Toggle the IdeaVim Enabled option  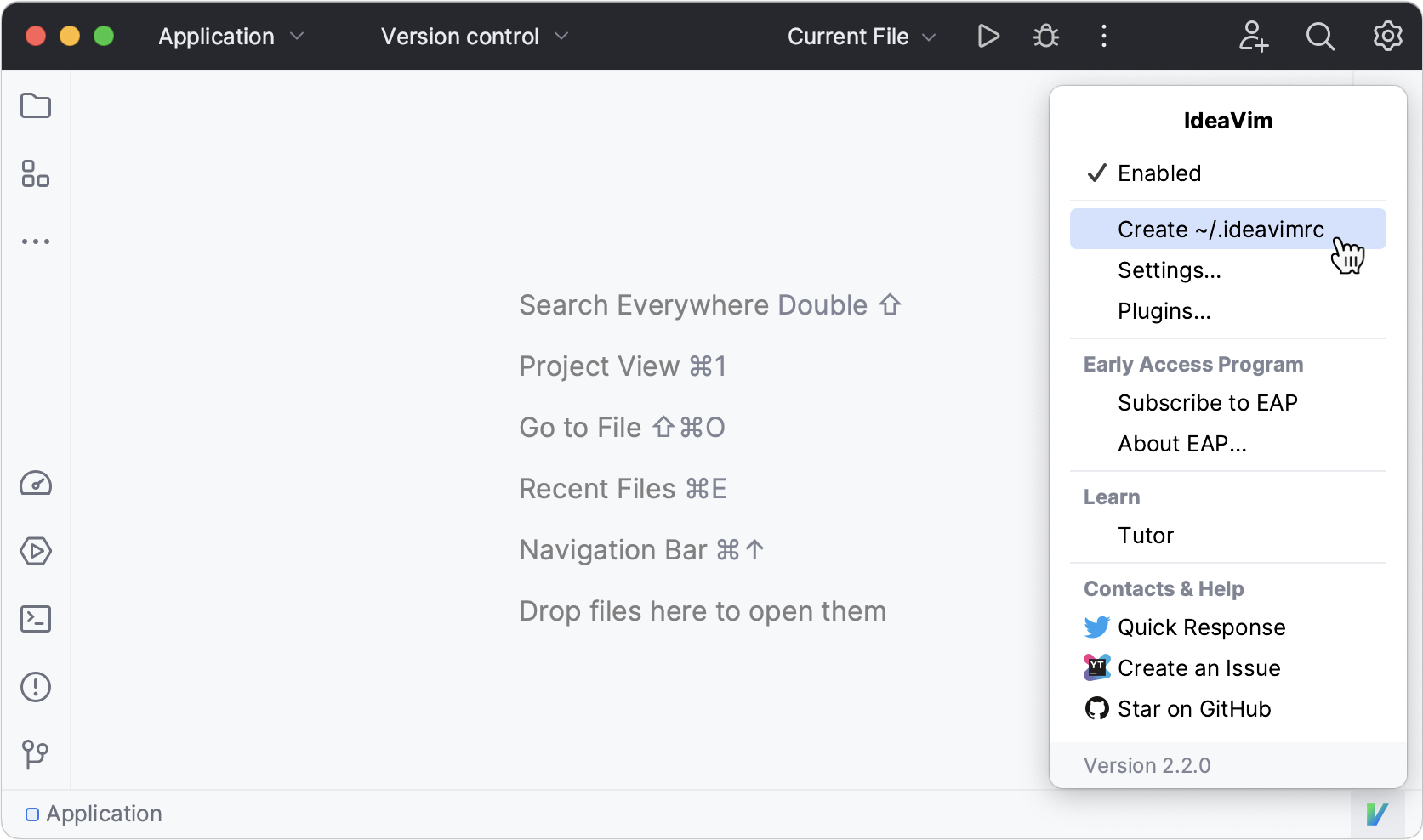[1228, 173]
